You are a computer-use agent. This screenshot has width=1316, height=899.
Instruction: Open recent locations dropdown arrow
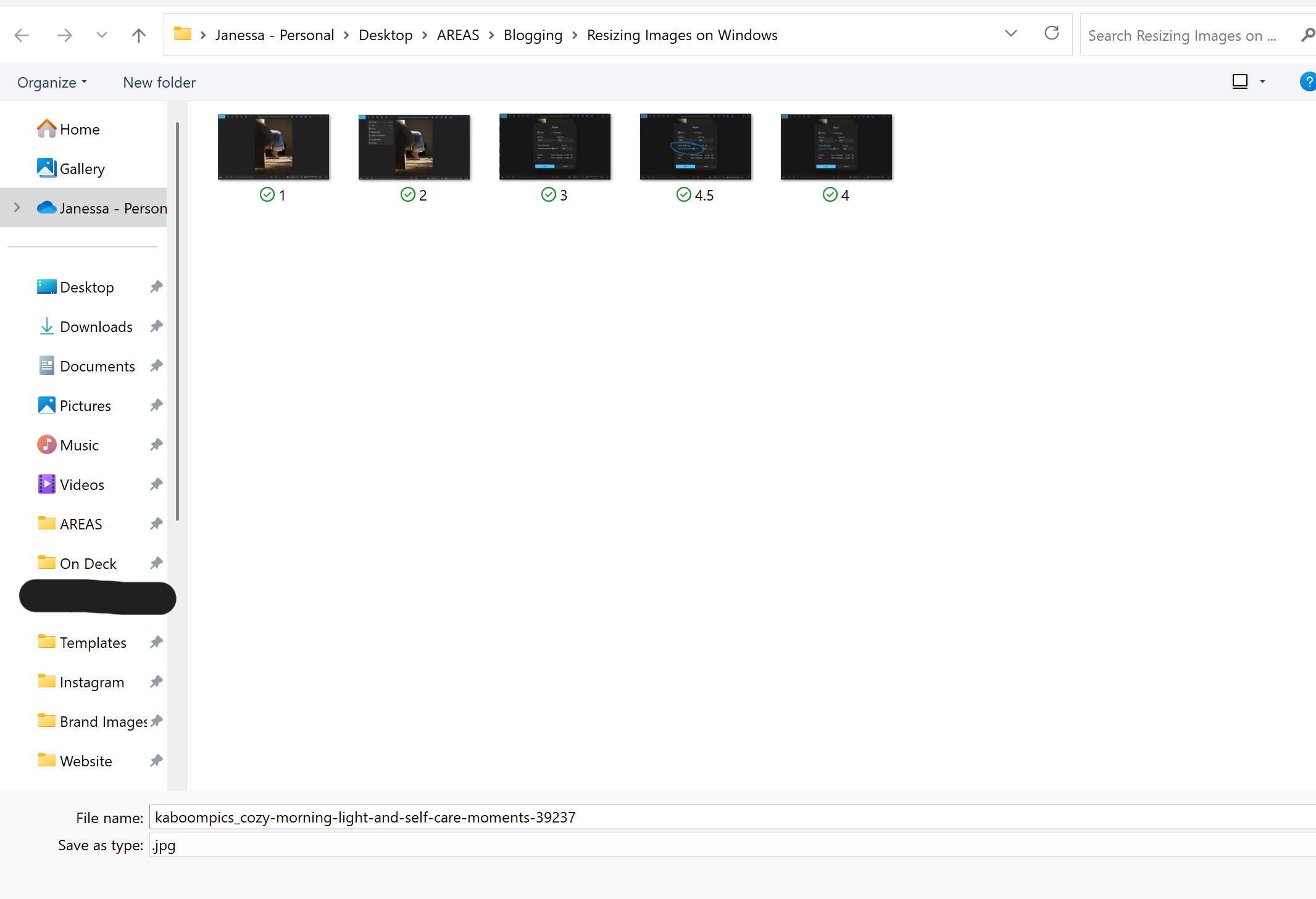[x=102, y=35]
